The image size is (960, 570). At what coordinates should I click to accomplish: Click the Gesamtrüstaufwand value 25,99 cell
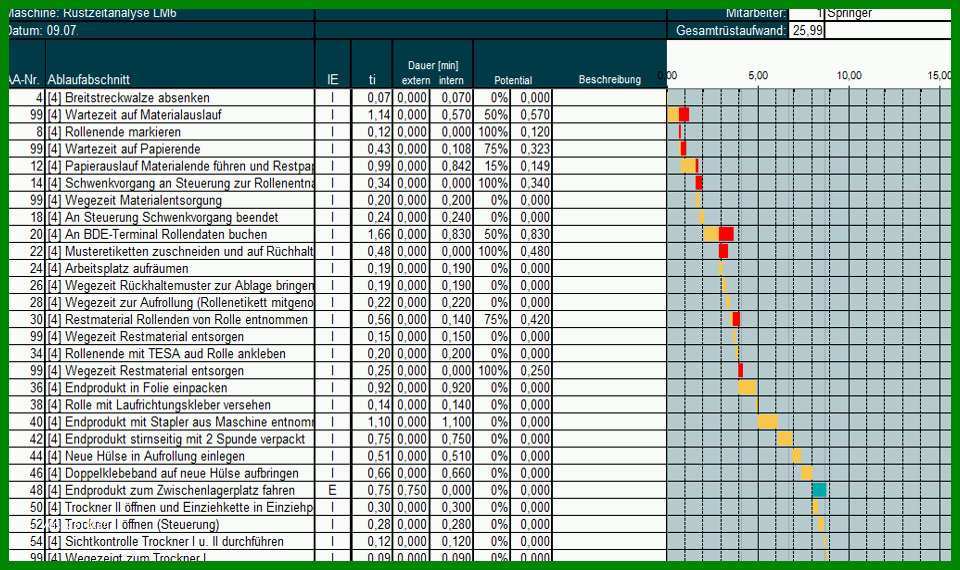[806, 30]
